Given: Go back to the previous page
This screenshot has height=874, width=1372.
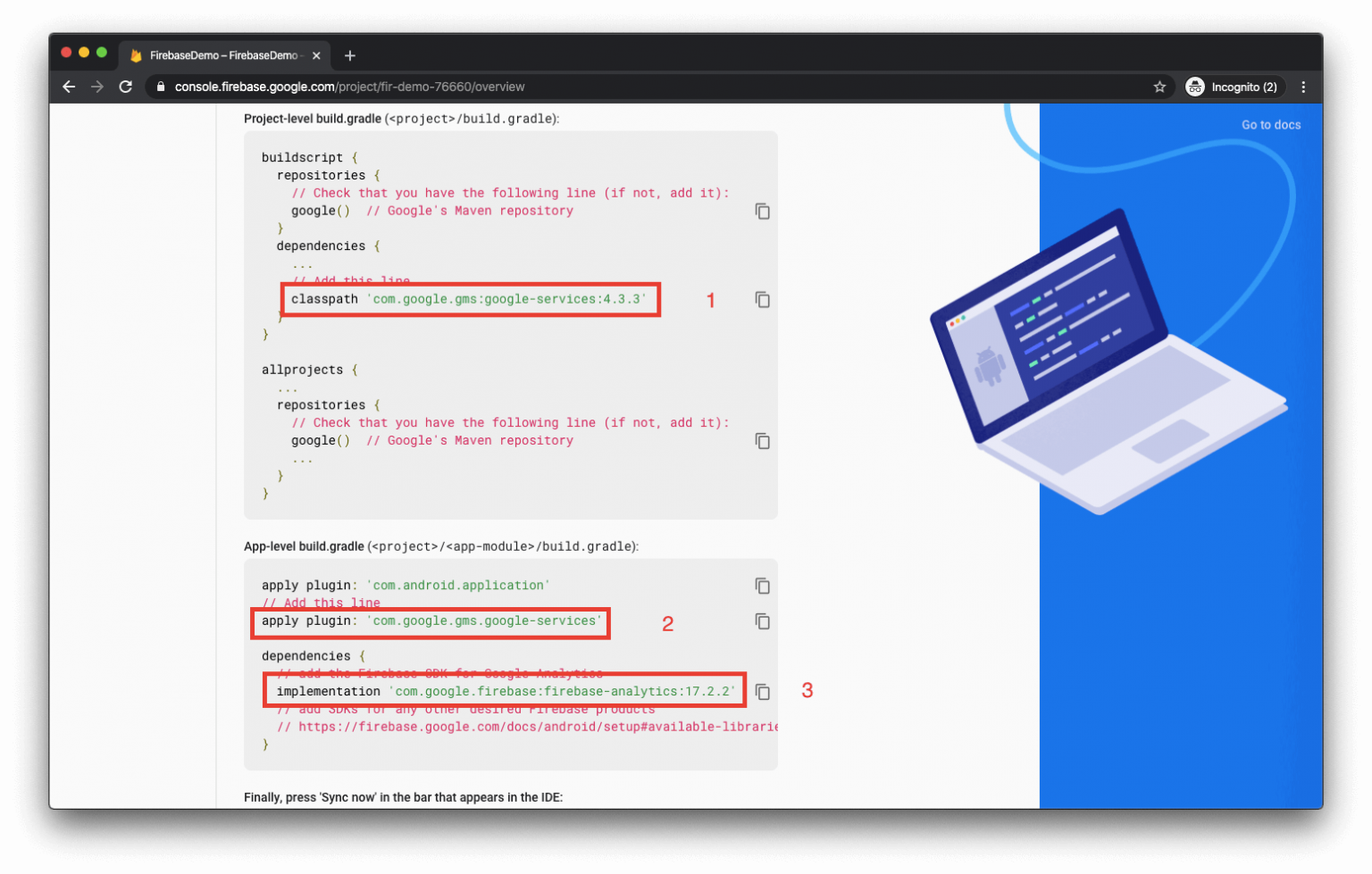Looking at the screenshot, I should point(69,87).
